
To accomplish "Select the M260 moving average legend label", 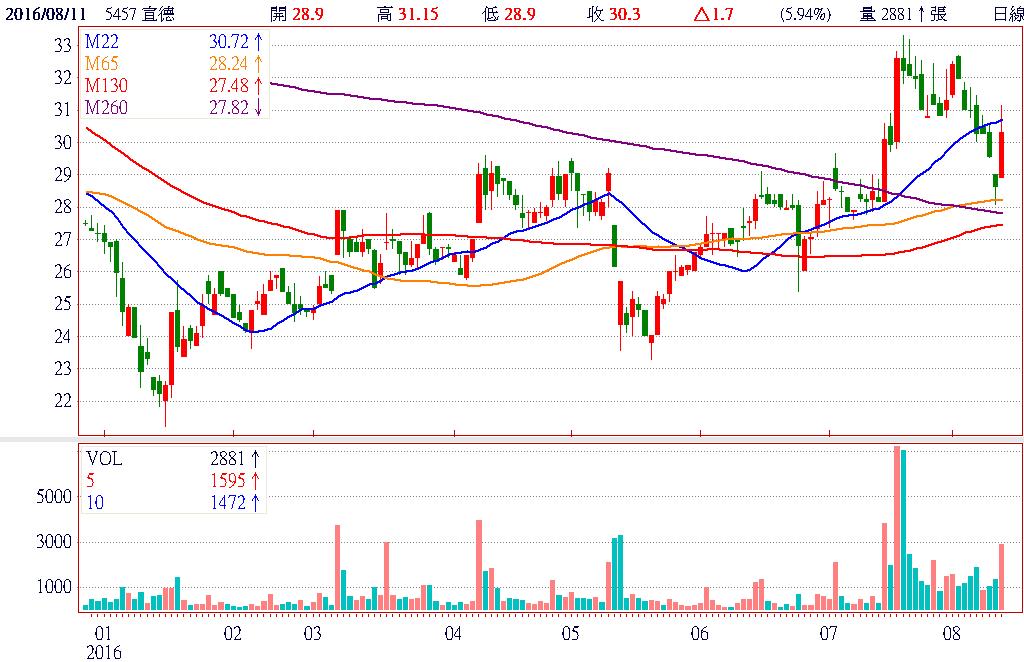I will (106, 108).
